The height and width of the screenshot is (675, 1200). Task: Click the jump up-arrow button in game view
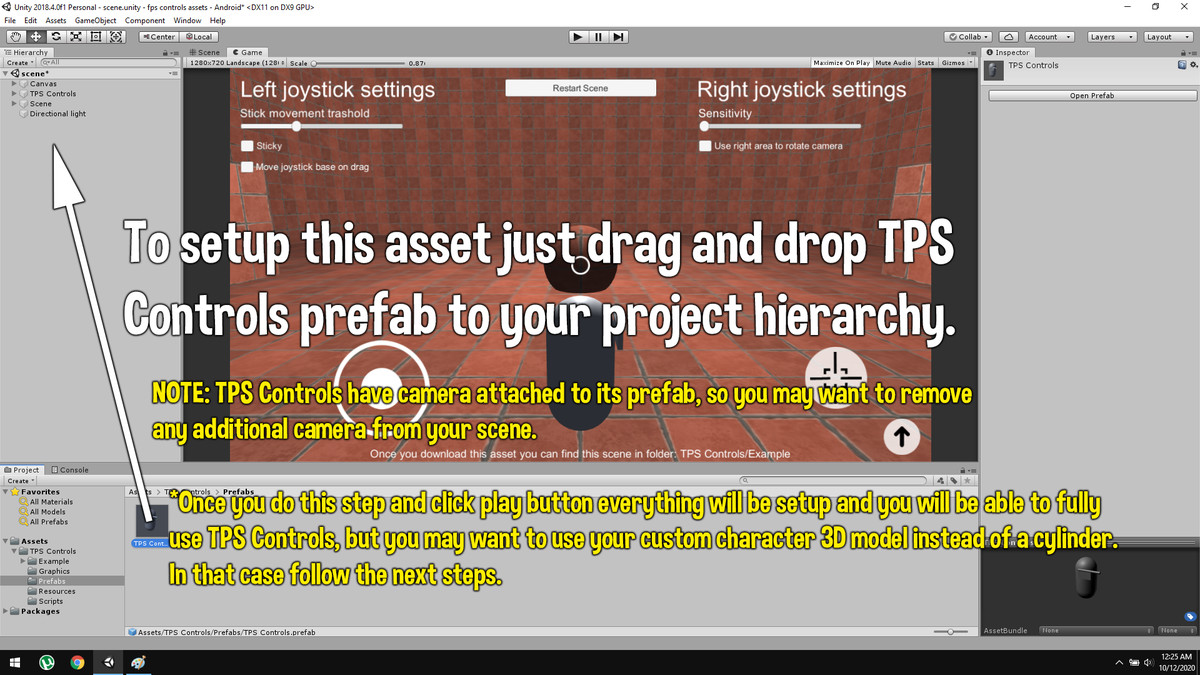[x=901, y=436]
